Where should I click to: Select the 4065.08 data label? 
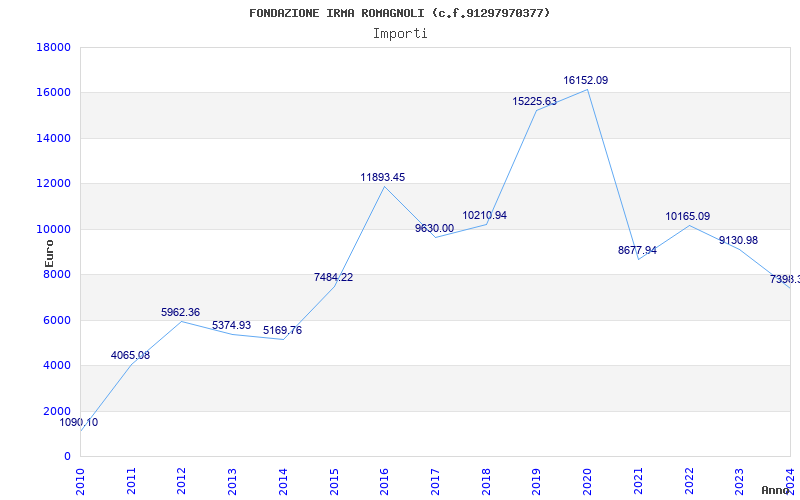(x=131, y=356)
